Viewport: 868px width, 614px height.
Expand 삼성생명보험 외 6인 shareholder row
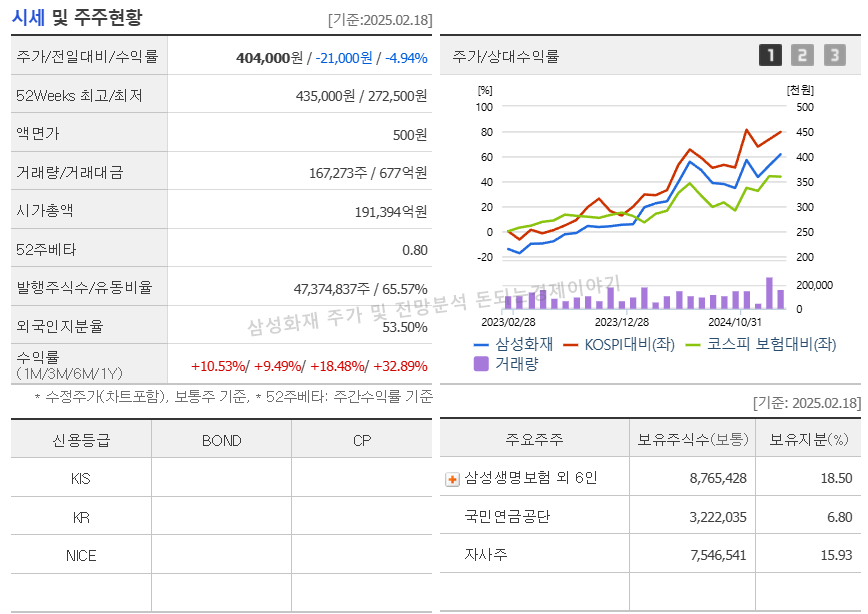click(x=452, y=479)
